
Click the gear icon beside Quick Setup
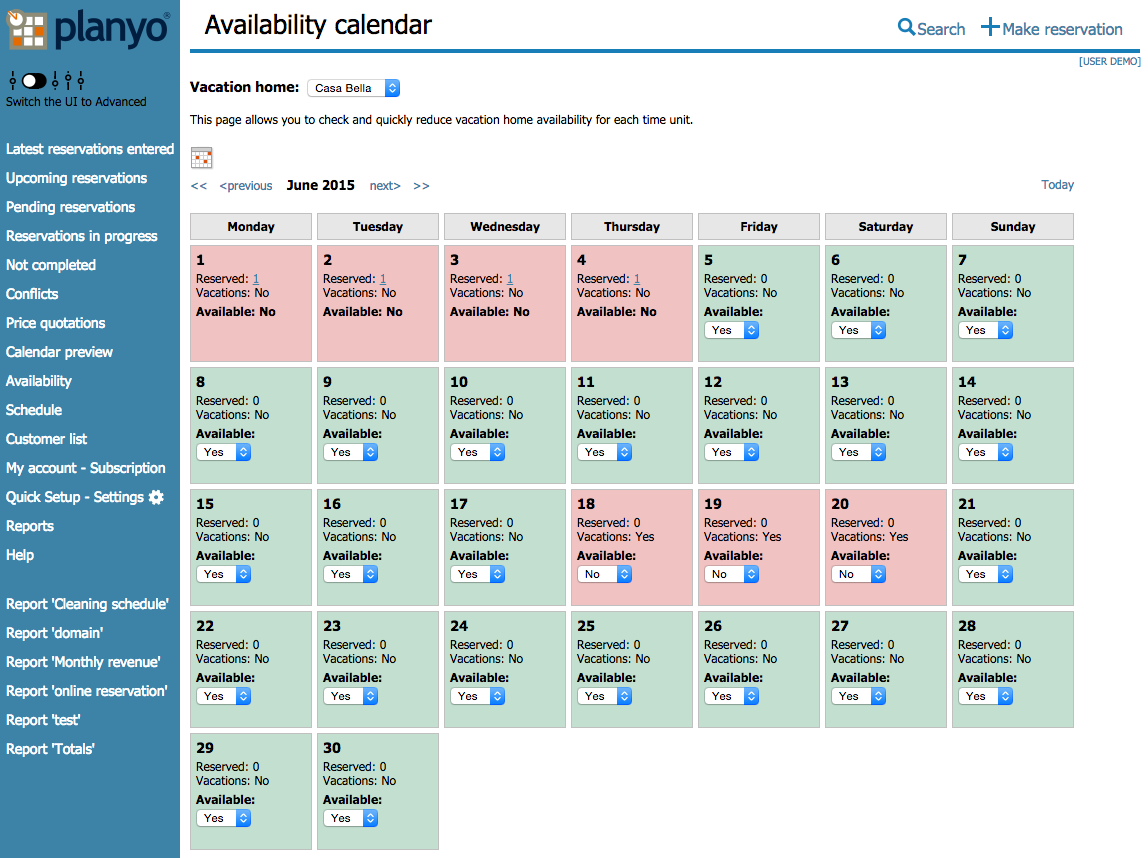tap(156, 497)
